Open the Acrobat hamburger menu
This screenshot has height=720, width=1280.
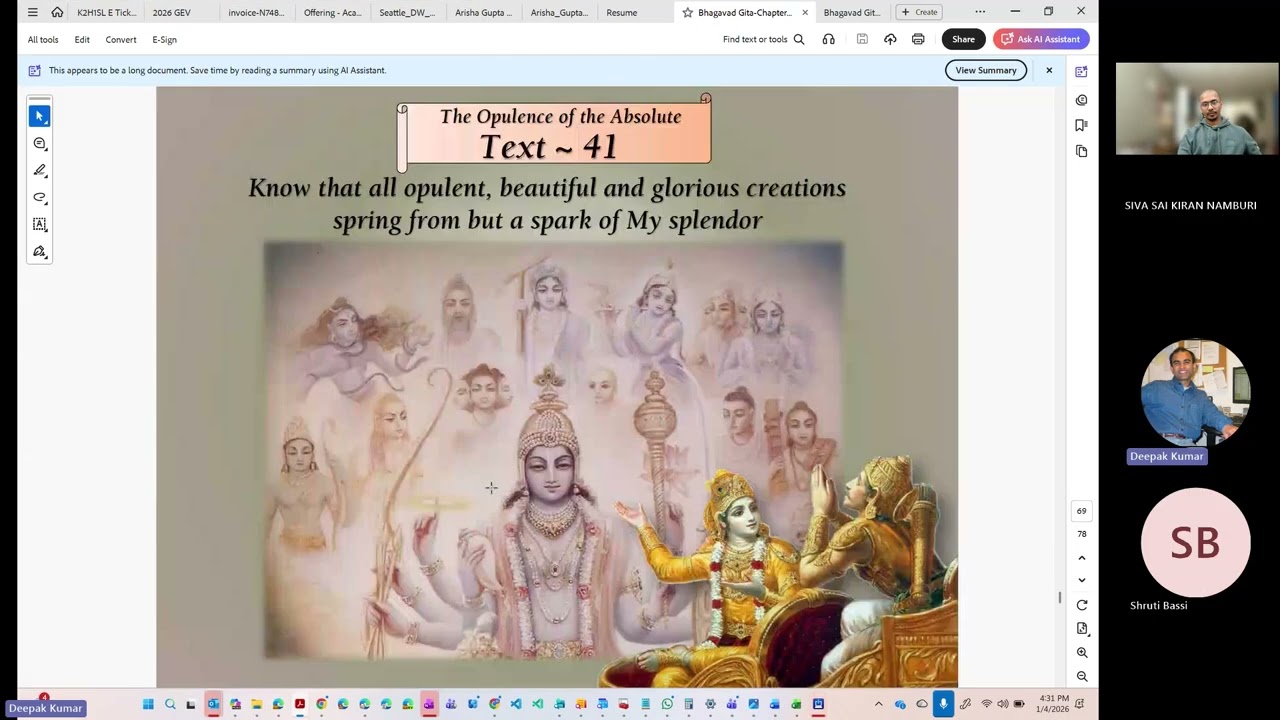point(33,12)
